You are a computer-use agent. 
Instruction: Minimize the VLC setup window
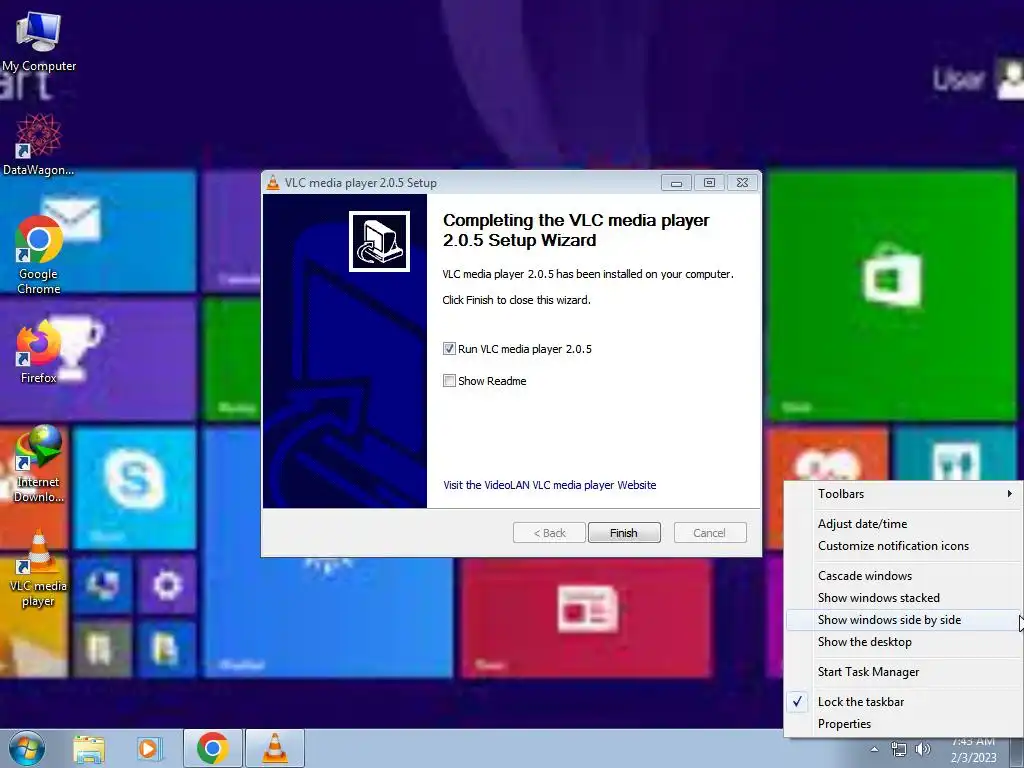pyautogui.click(x=676, y=183)
